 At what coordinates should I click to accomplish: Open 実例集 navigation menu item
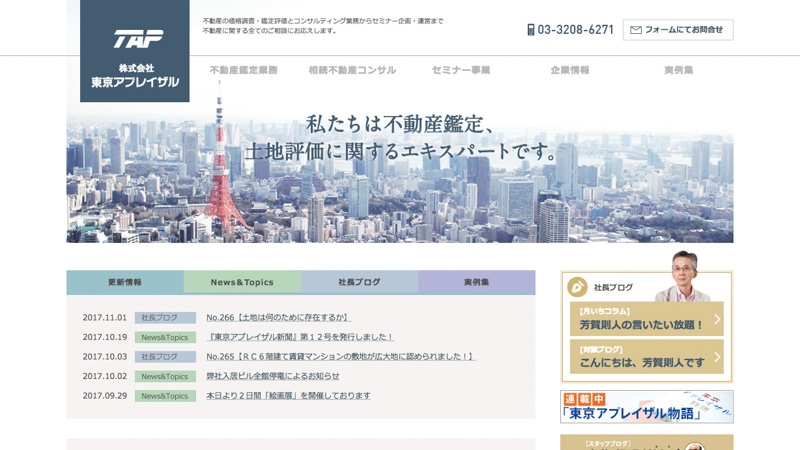(x=679, y=70)
